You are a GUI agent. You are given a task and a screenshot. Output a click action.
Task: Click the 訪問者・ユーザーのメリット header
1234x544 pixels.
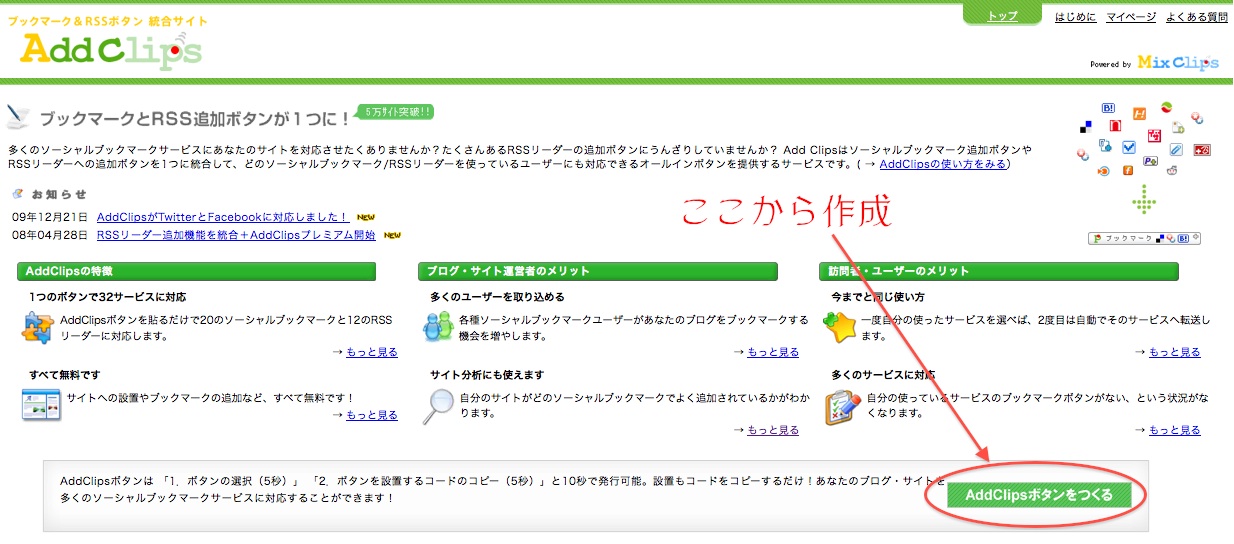click(x=999, y=271)
